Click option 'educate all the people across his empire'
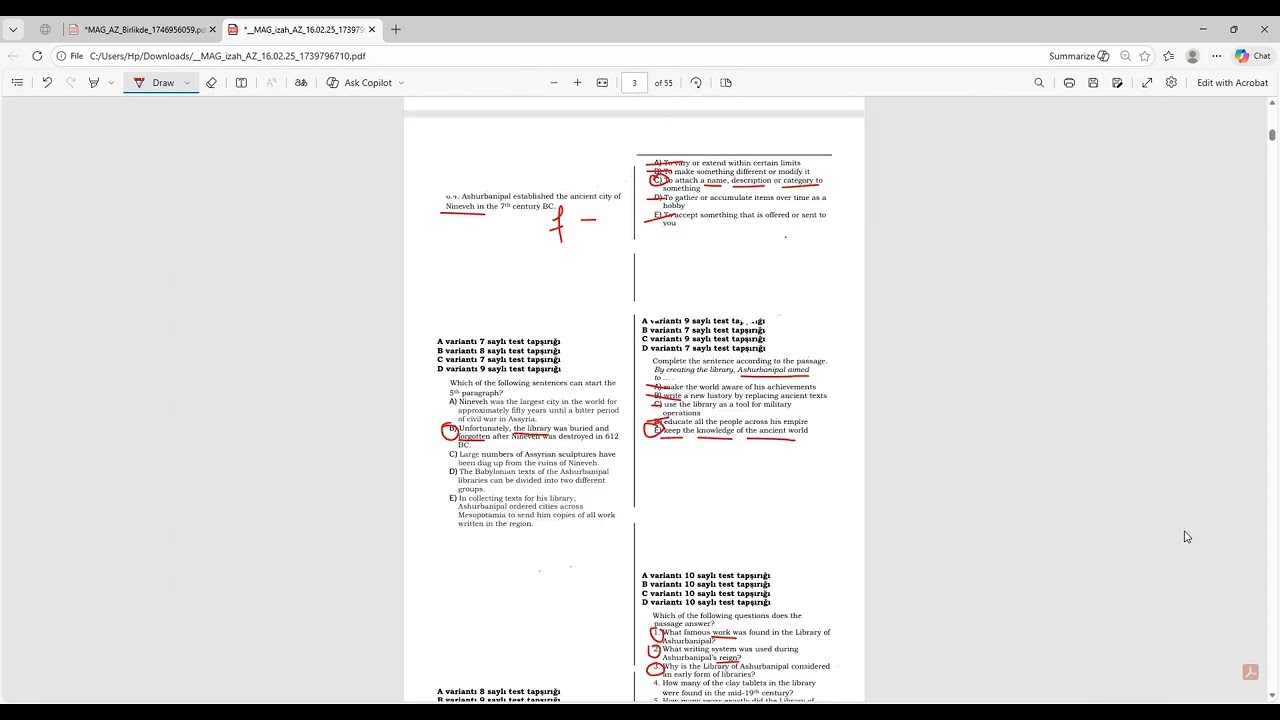The width and height of the screenshot is (1280, 720). [736, 422]
